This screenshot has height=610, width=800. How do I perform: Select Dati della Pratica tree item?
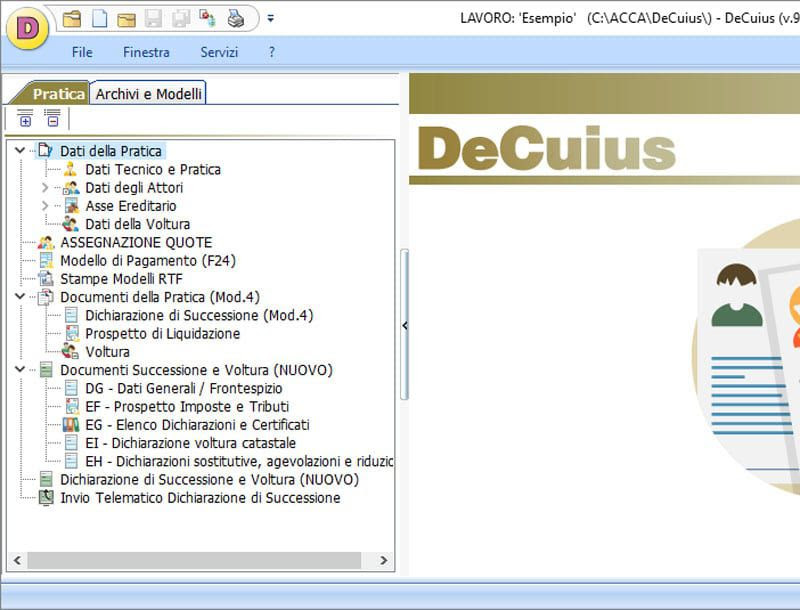111,151
